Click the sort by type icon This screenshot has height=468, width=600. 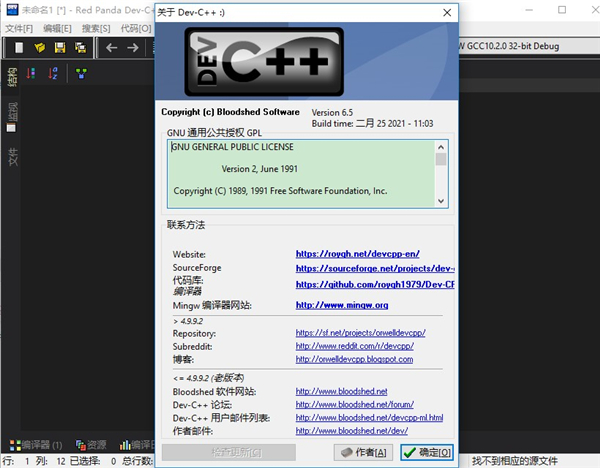31,73
